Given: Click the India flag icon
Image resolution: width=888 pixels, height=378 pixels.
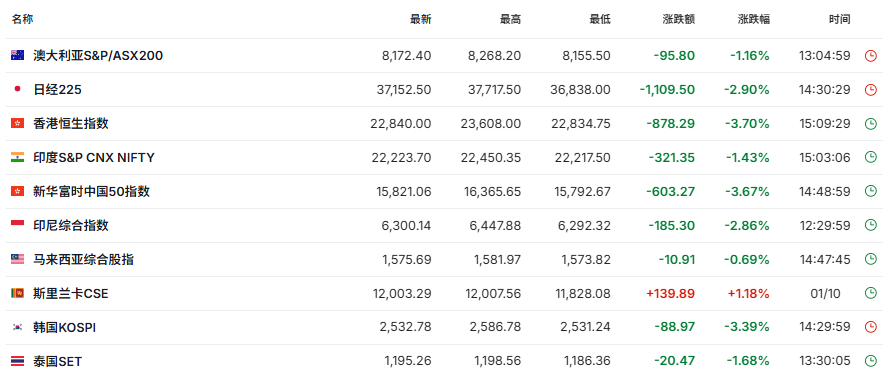Looking at the screenshot, I should 17,158.
